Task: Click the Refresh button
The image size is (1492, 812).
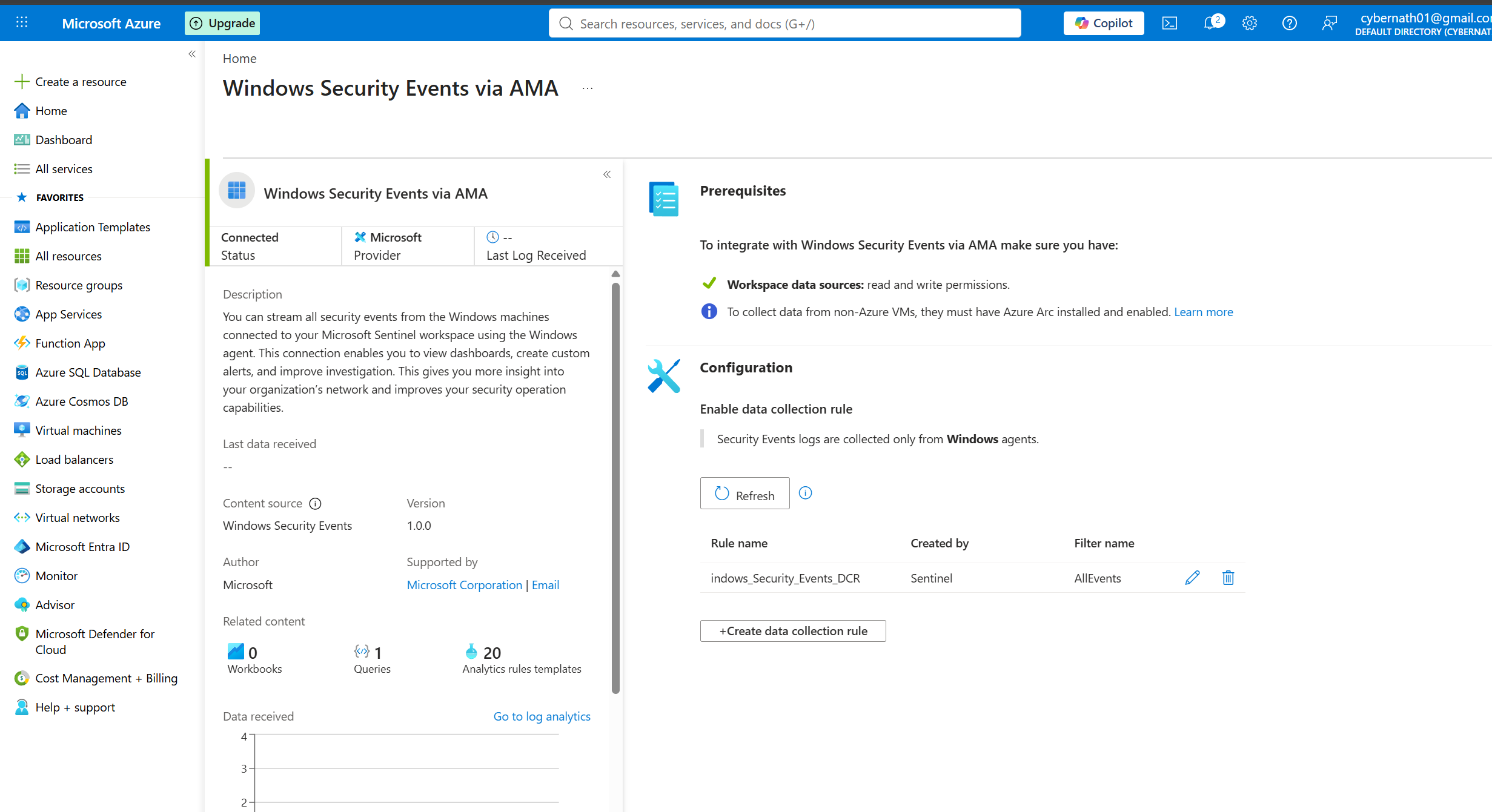Action: coord(744,493)
